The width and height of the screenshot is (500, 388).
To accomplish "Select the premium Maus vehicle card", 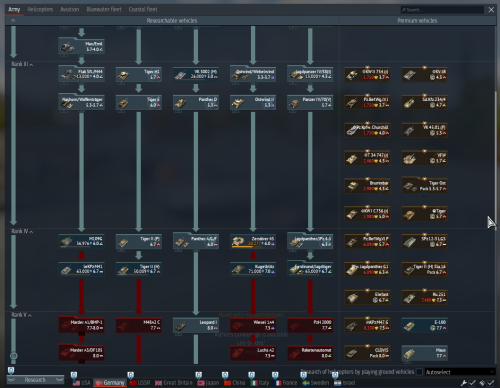I will [424, 353].
